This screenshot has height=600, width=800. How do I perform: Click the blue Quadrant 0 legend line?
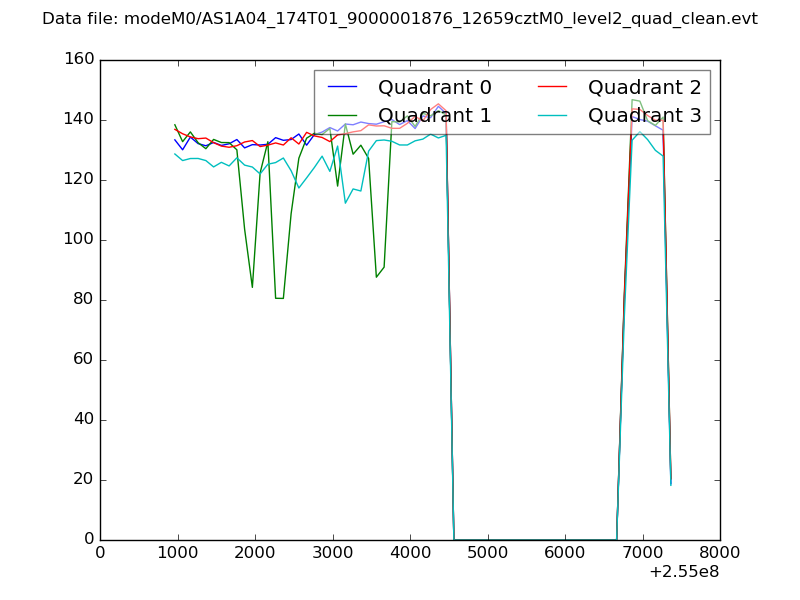(342, 87)
